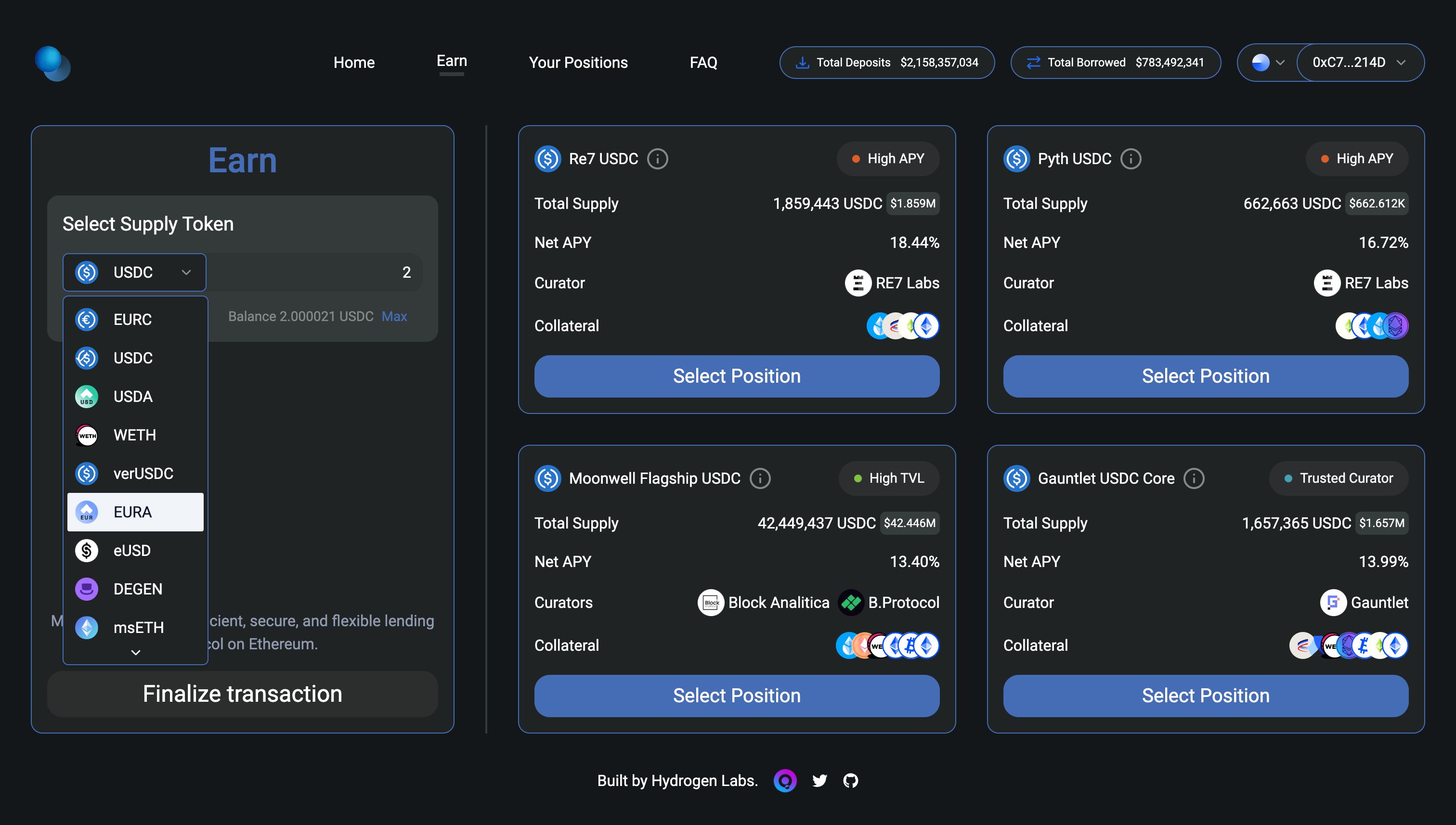The width and height of the screenshot is (1456, 825).
Task: Open the Twitter icon in footer
Action: tap(819, 781)
